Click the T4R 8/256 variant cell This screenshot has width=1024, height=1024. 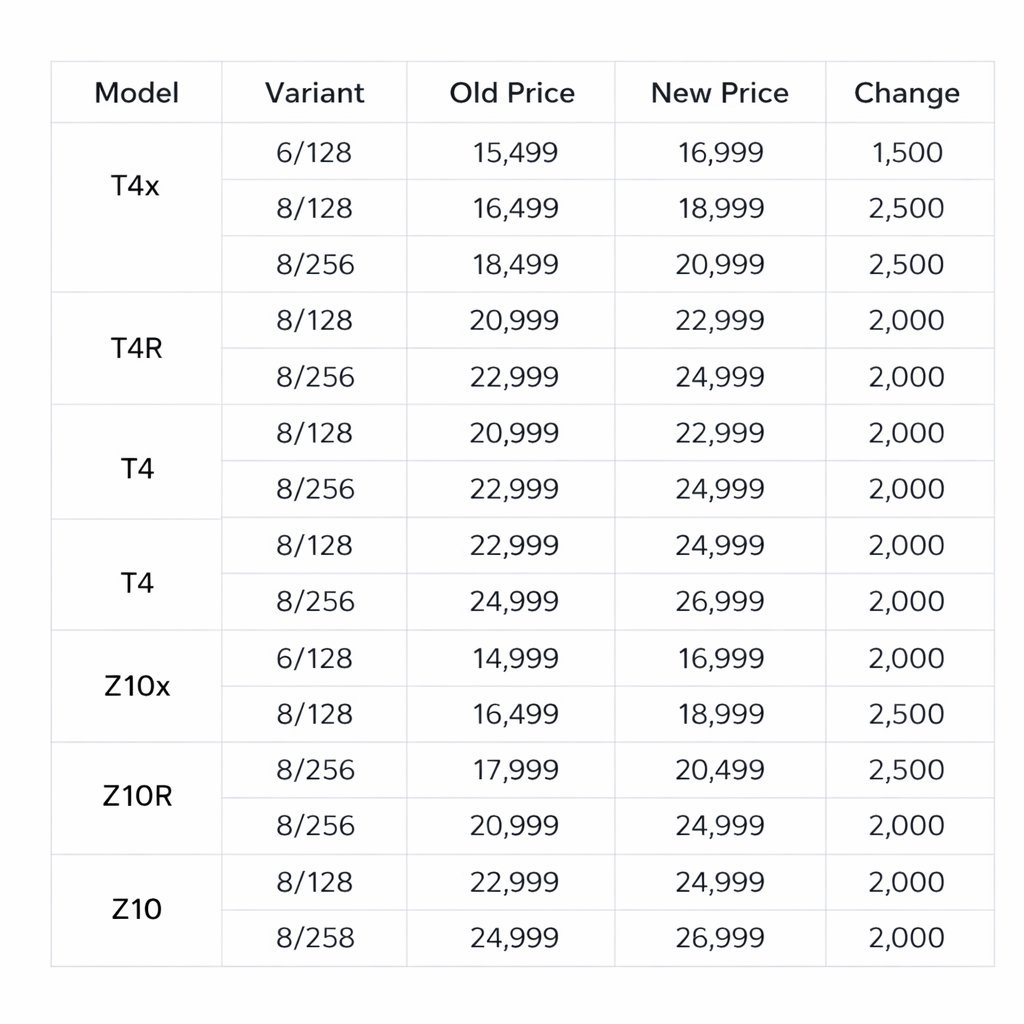(315, 377)
